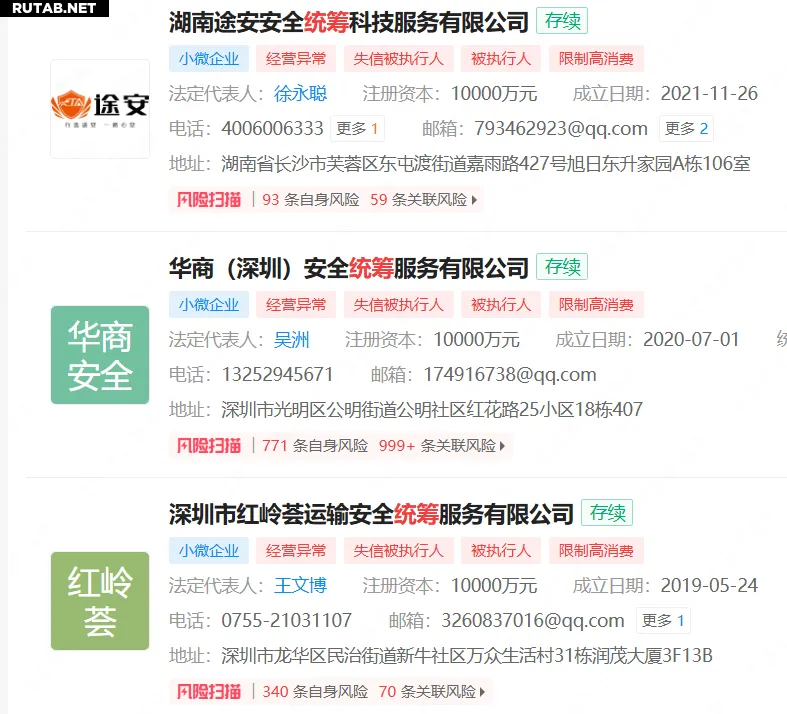Image resolution: width=787 pixels, height=714 pixels.
Task: Click legal representative 吴洲
Action: pos(291,340)
